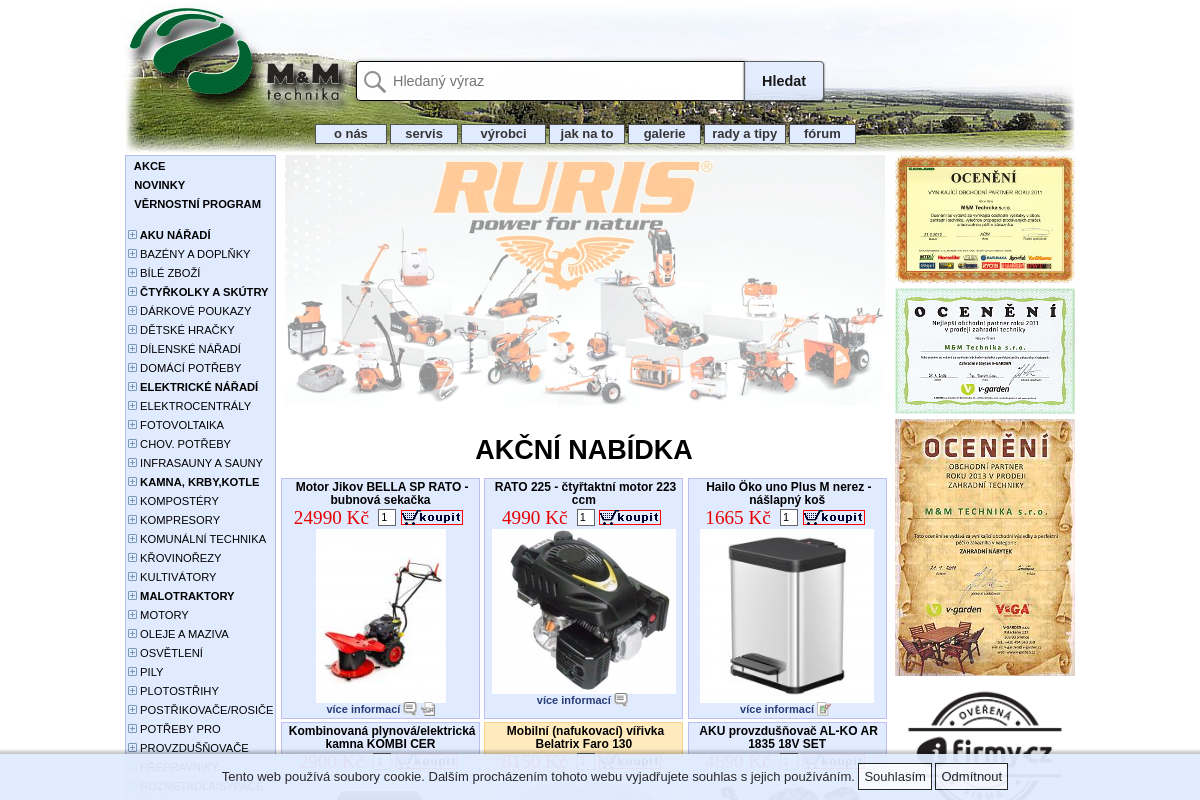Open the yellow OCENĚNÍ 2011 certificate
The image size is (1200, 800).
pos(985,219)
